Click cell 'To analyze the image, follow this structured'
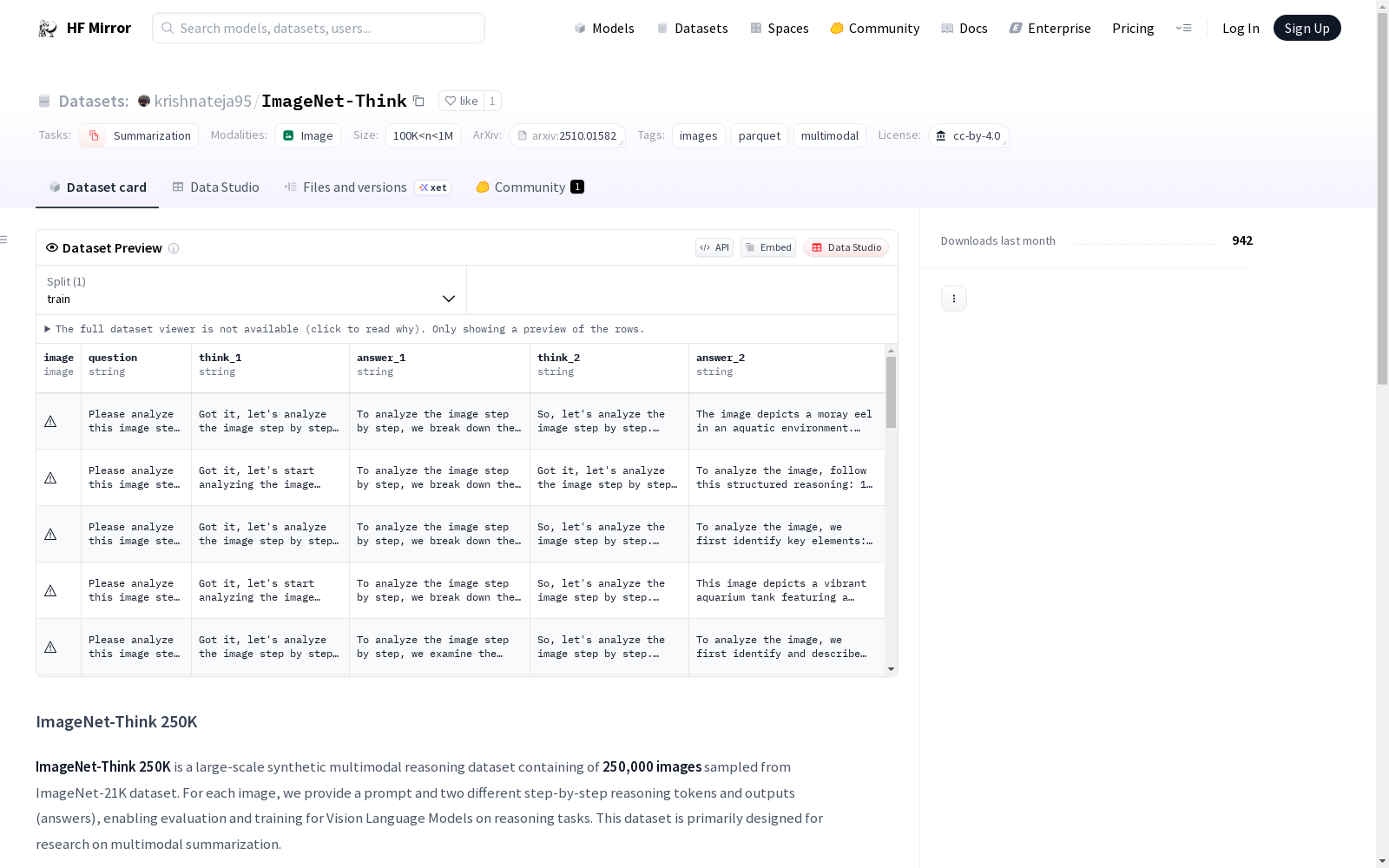The height and width of the screenshot is (868, 1389). 787,478
